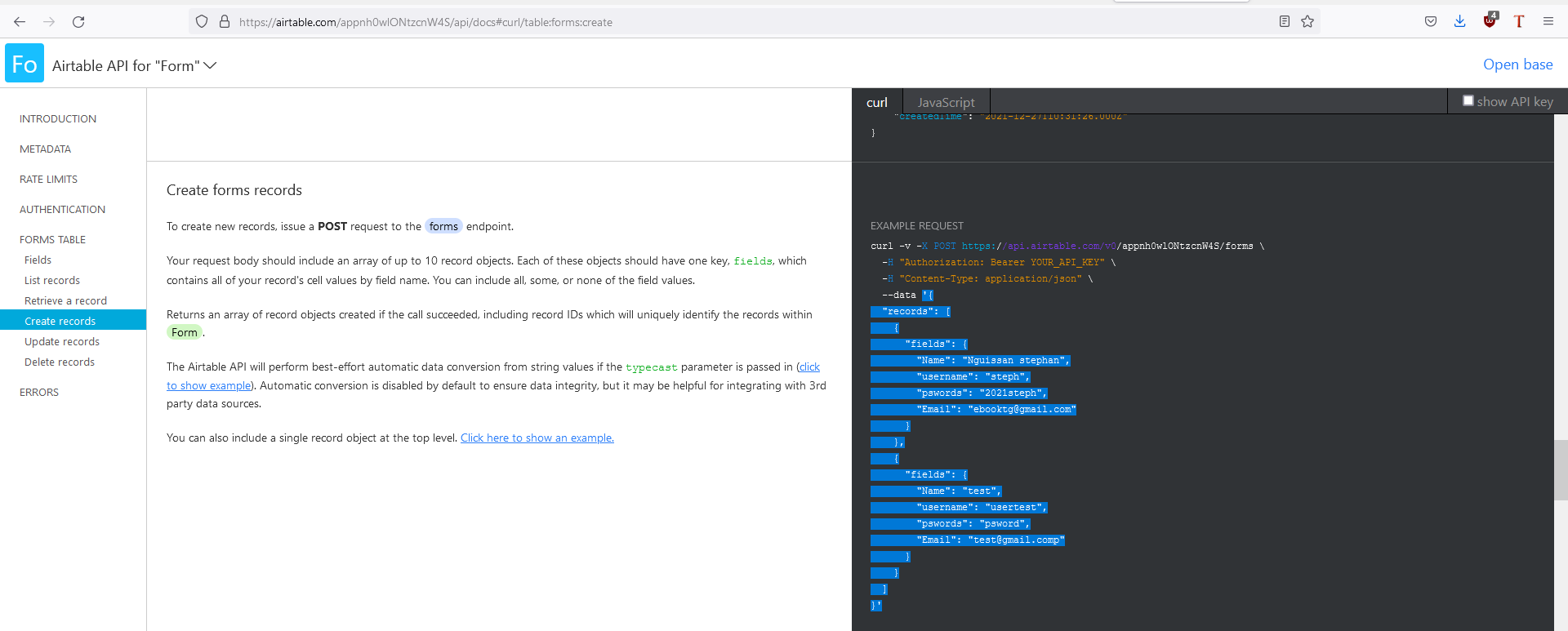Open Delete records in sidebar
Viewport: 1568px width, 631px height.
60,362
